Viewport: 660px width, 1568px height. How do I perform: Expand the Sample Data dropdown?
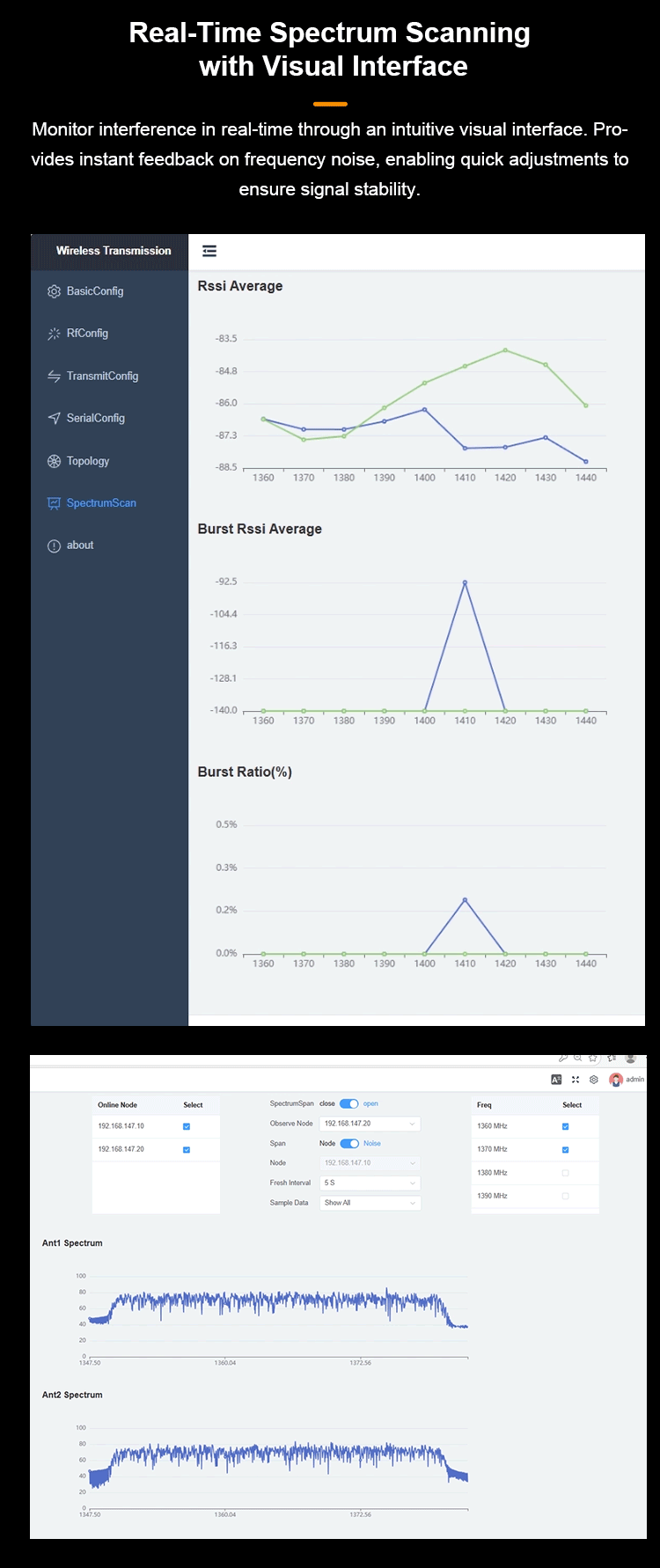coord(370,1203)
